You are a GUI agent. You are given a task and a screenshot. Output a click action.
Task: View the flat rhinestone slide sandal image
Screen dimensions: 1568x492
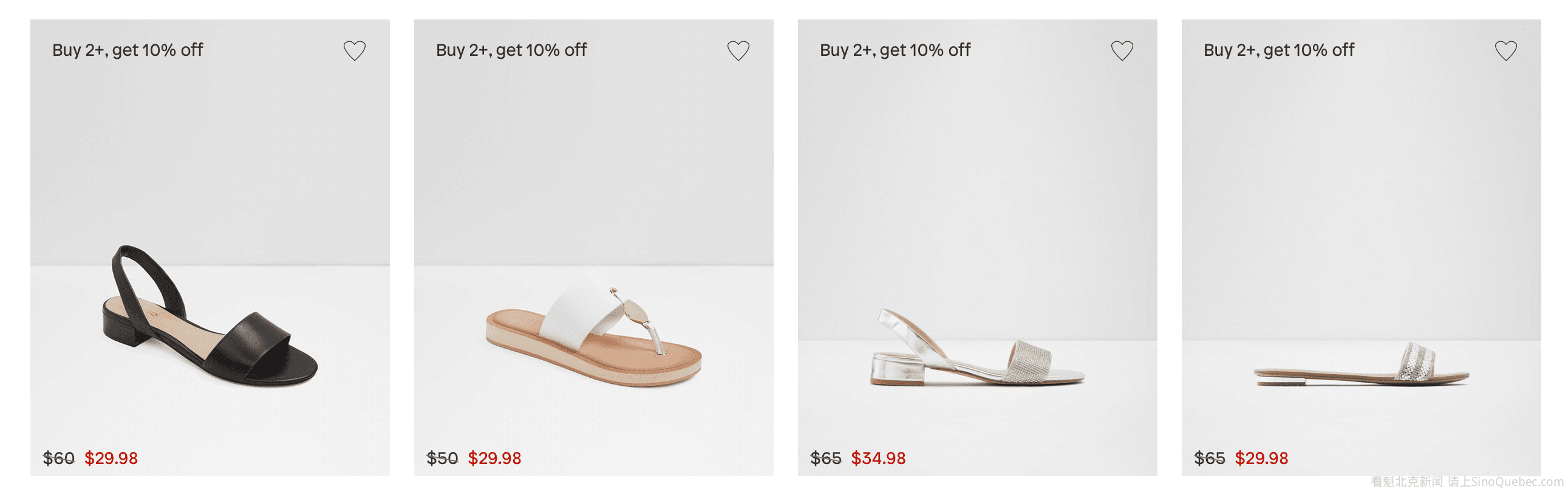pyautogui.click(x=1361, y=364)
